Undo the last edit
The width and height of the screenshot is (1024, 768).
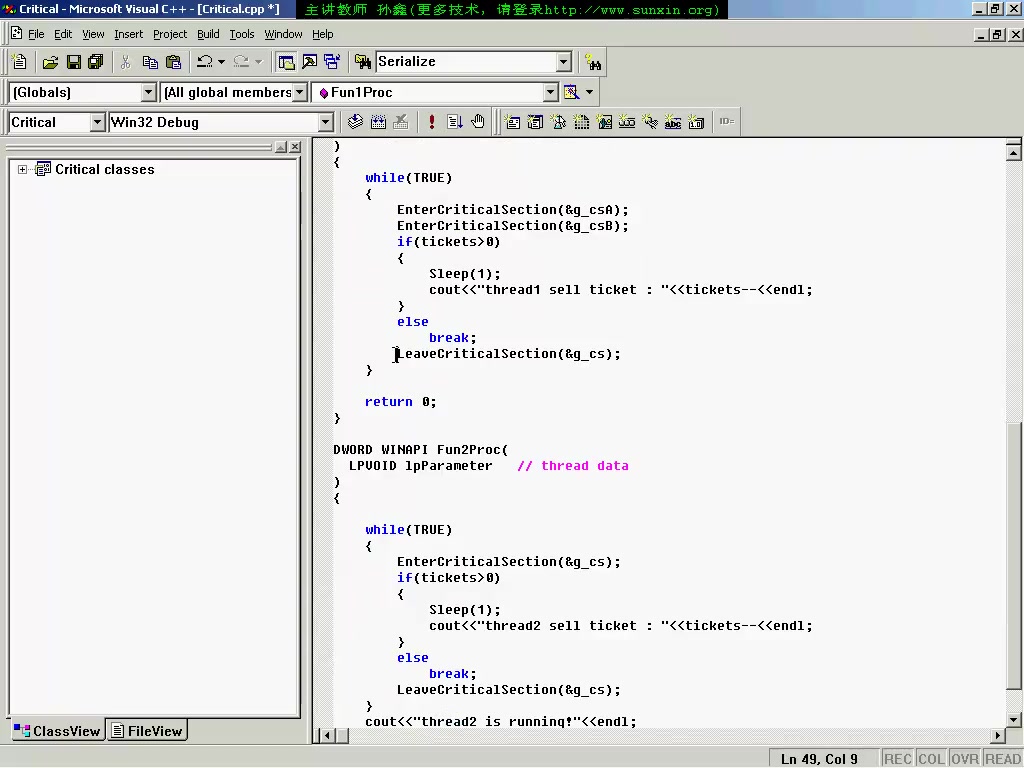[x=204, y=61]
